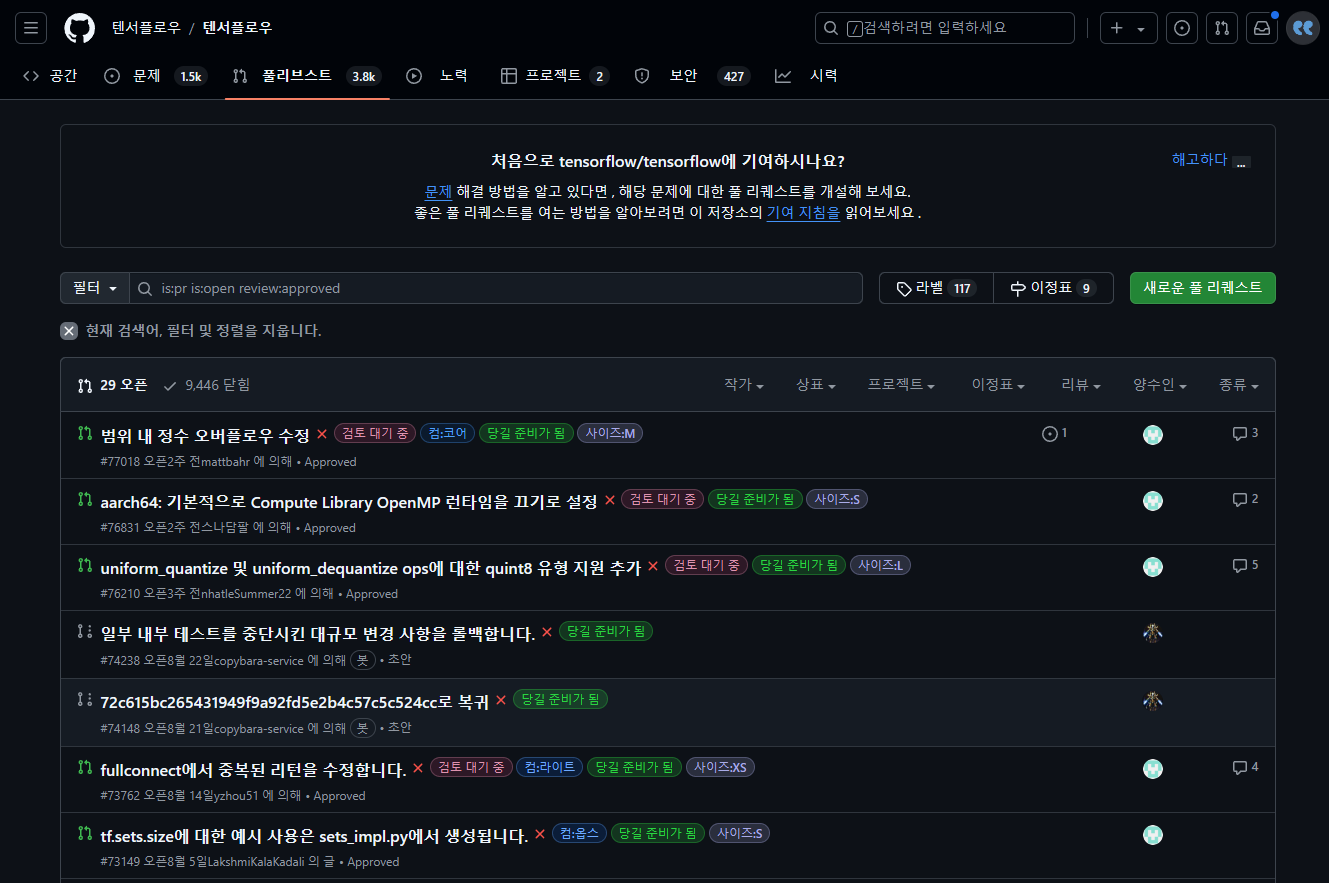Expand the 상표 label filter

pyautogui.click(x=816, y=385)
